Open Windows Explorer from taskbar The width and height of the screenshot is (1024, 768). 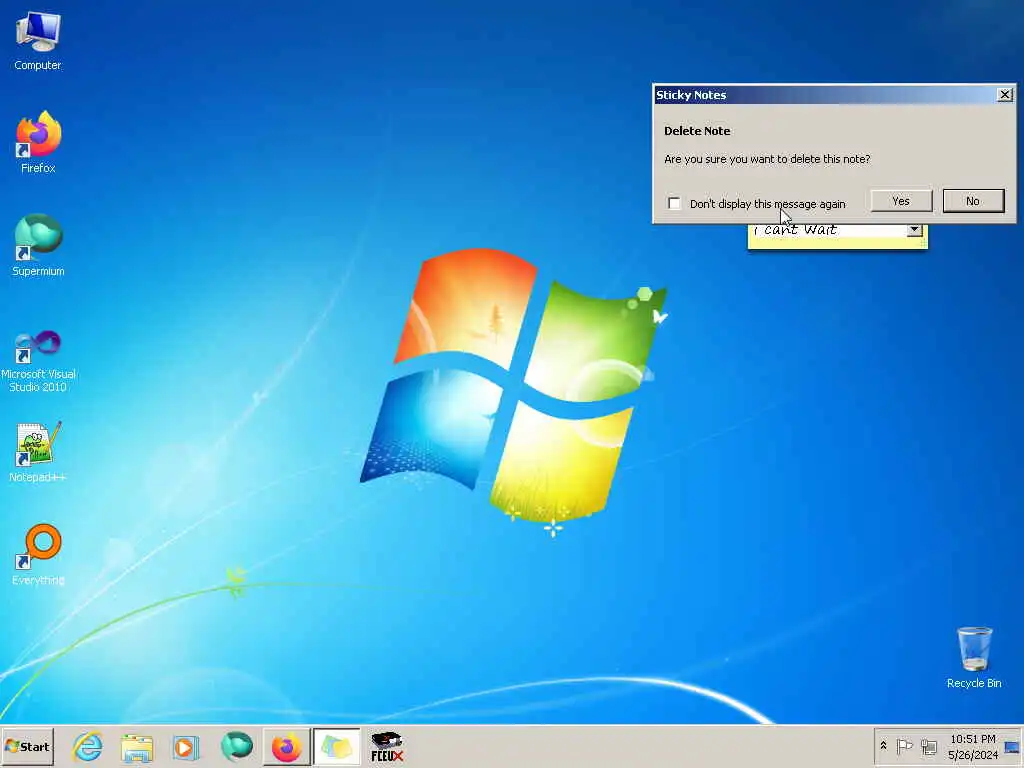137,746
